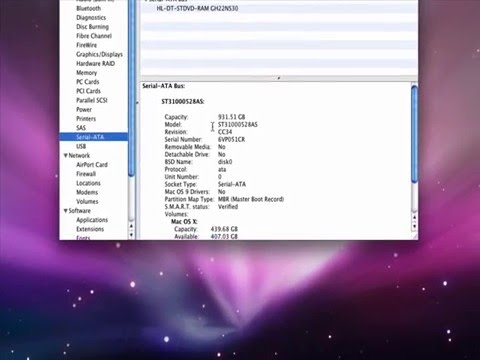Collapse the Software section triangle
Viewport: 480px width, 360px height.
[66, 211]
